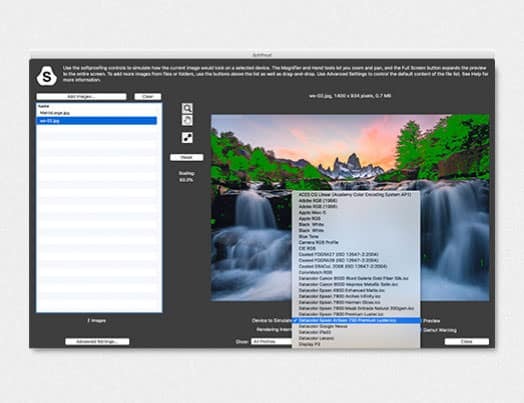524x403 pixels.
Task: Select the checked highlighted Datacolor Epson profile
Action: point(356,320)
